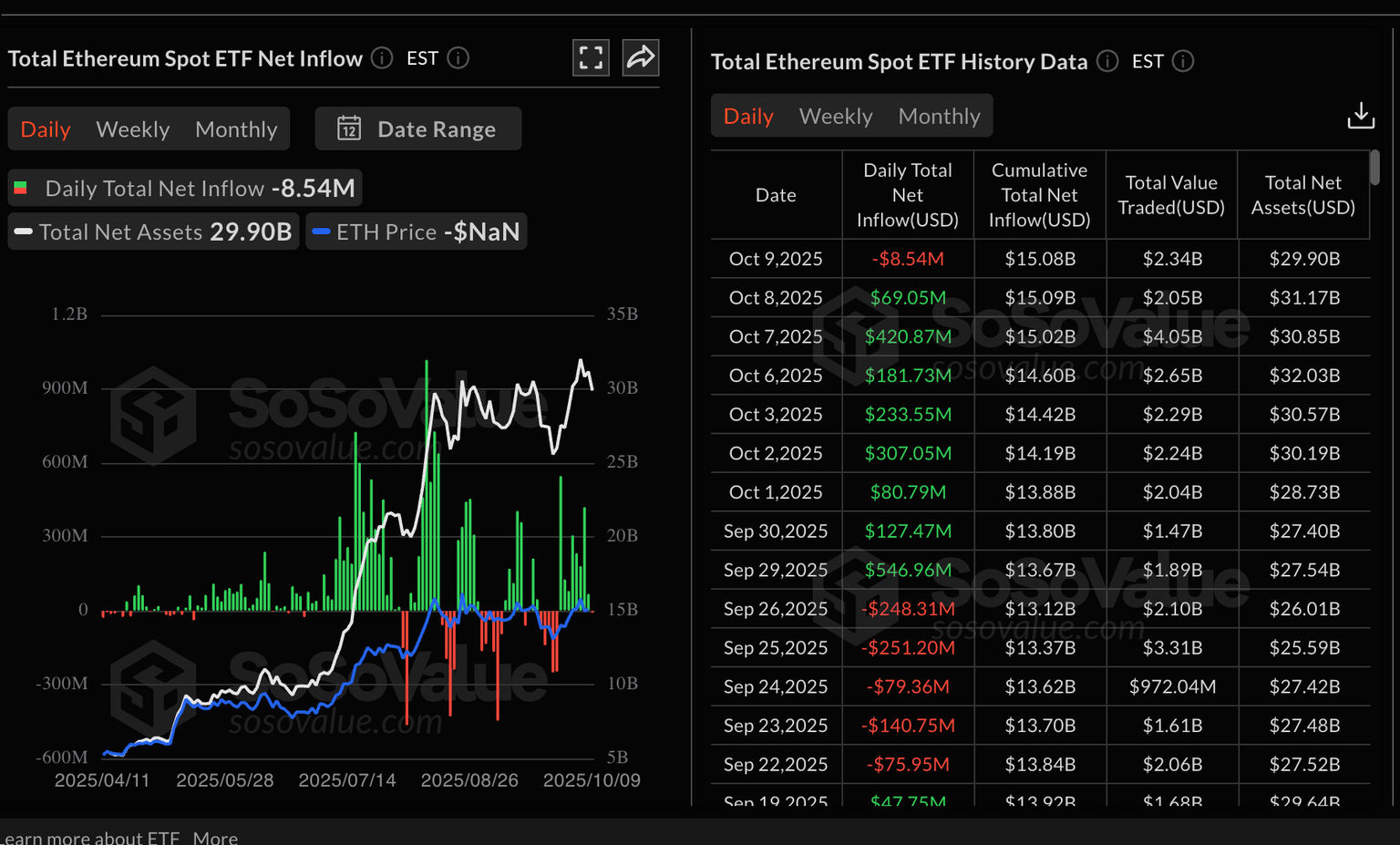The image size is (1400, 845).
Task: Switch chart to Monthly view
Action: click(236, 129)
